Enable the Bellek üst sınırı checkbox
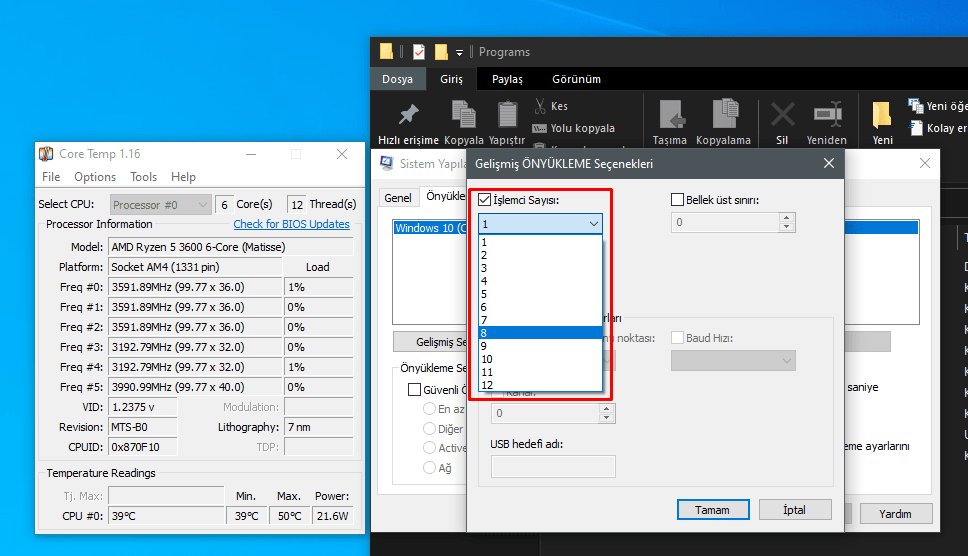 (677, 200)
